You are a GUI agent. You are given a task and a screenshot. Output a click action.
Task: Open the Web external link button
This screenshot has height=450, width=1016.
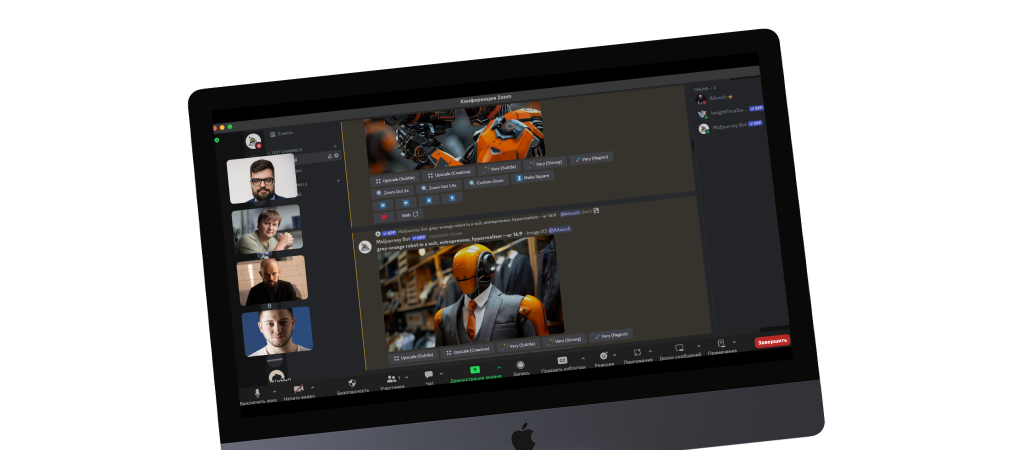[x=410, y=214]
